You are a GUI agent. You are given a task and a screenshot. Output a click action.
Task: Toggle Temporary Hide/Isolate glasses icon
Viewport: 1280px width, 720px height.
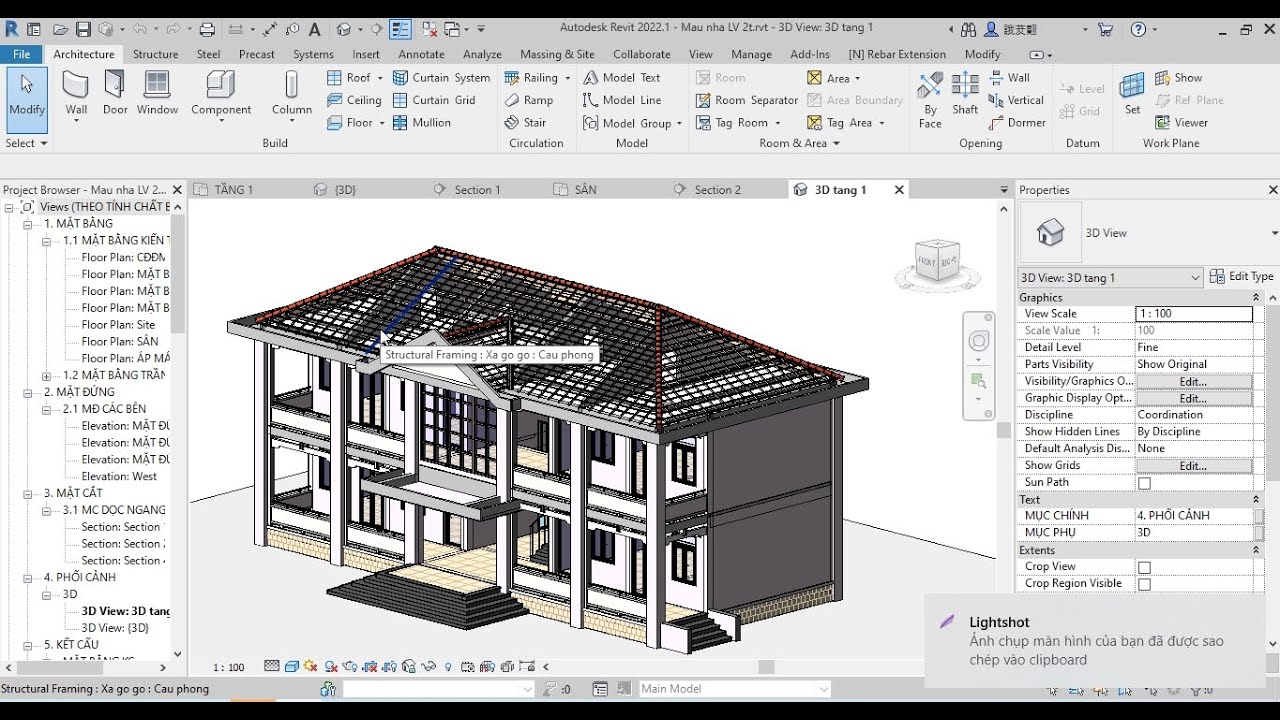click(x=428, y=666)
